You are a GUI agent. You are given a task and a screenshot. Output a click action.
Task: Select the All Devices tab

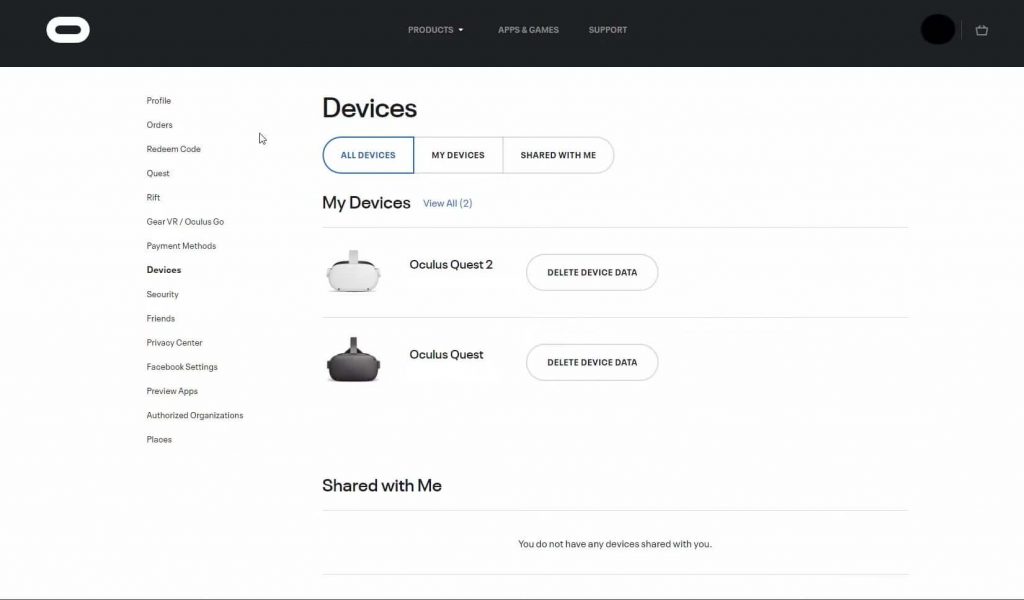(367, 155)
